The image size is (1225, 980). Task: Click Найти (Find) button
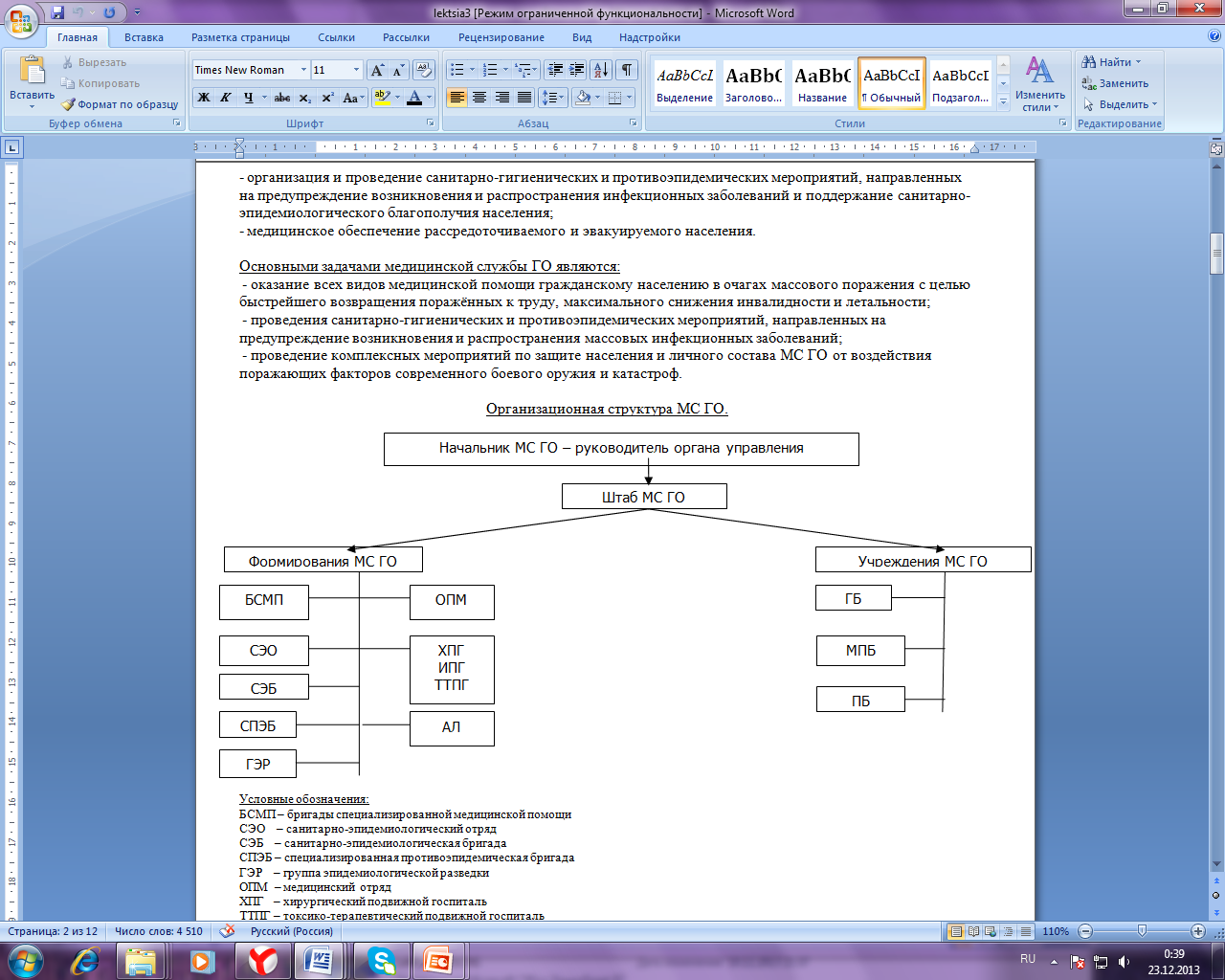tap(1111, 62)
